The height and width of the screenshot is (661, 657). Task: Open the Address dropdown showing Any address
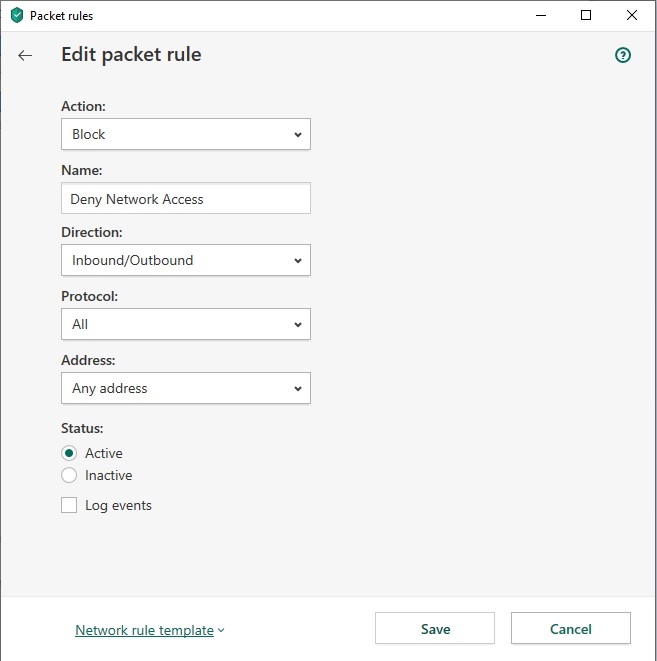click(x=186, y=388)
